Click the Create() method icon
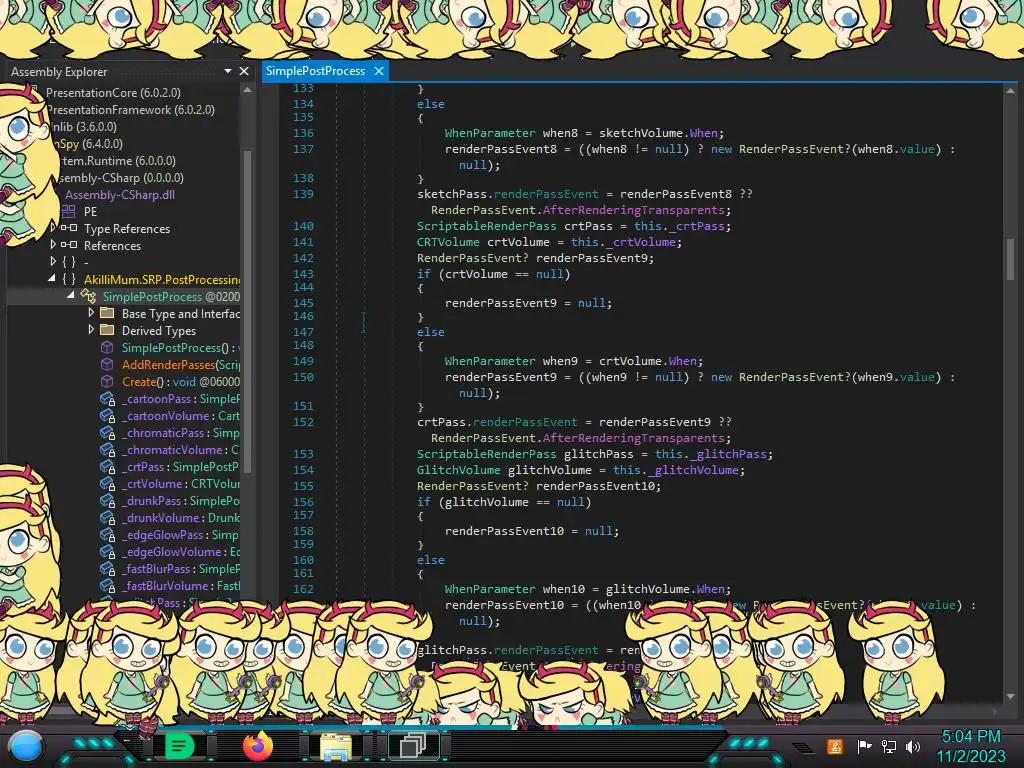Viewport: 1024px width, 768px height. point(107,381)
